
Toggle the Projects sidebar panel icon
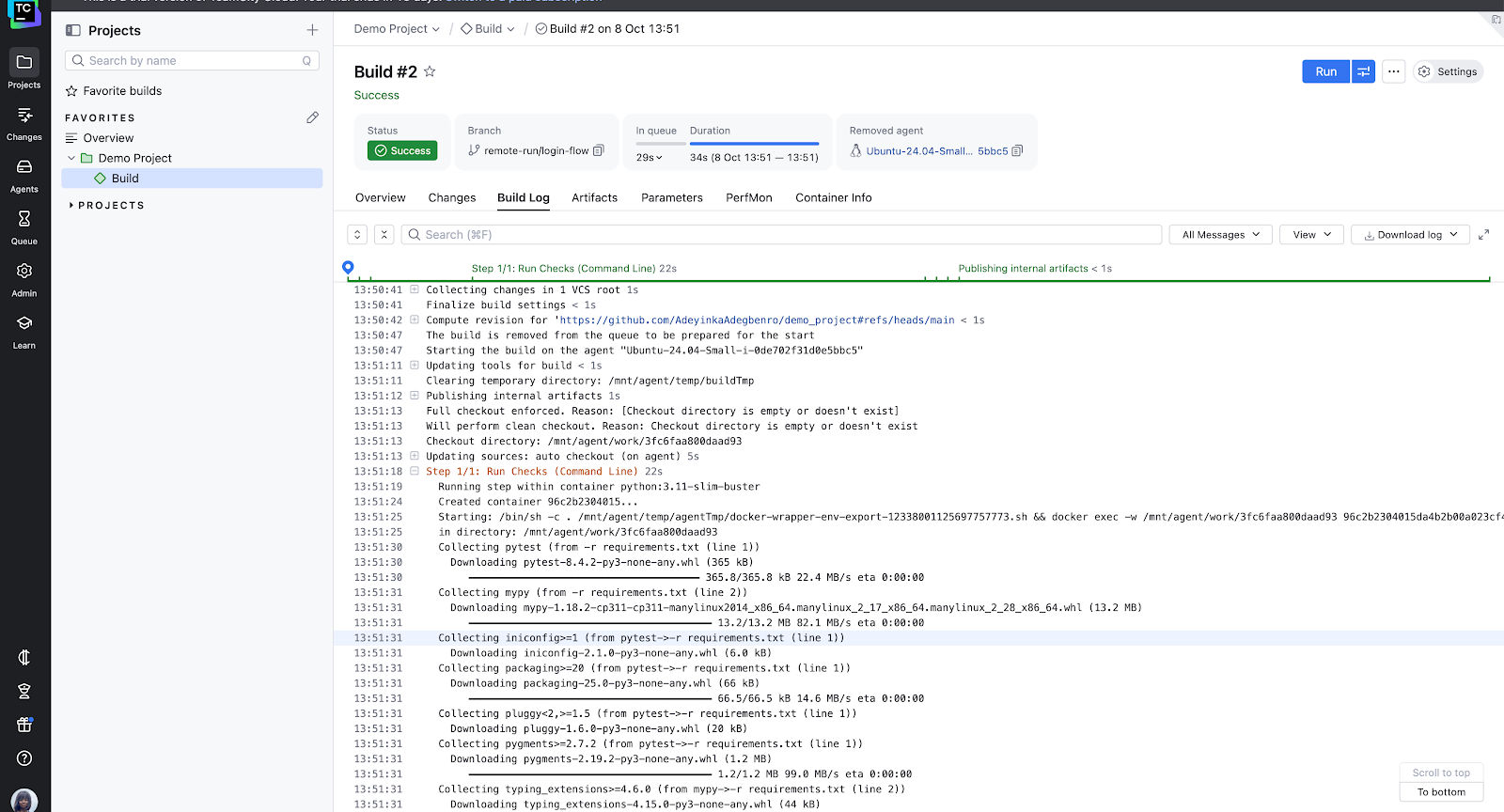tap(73, 30)
